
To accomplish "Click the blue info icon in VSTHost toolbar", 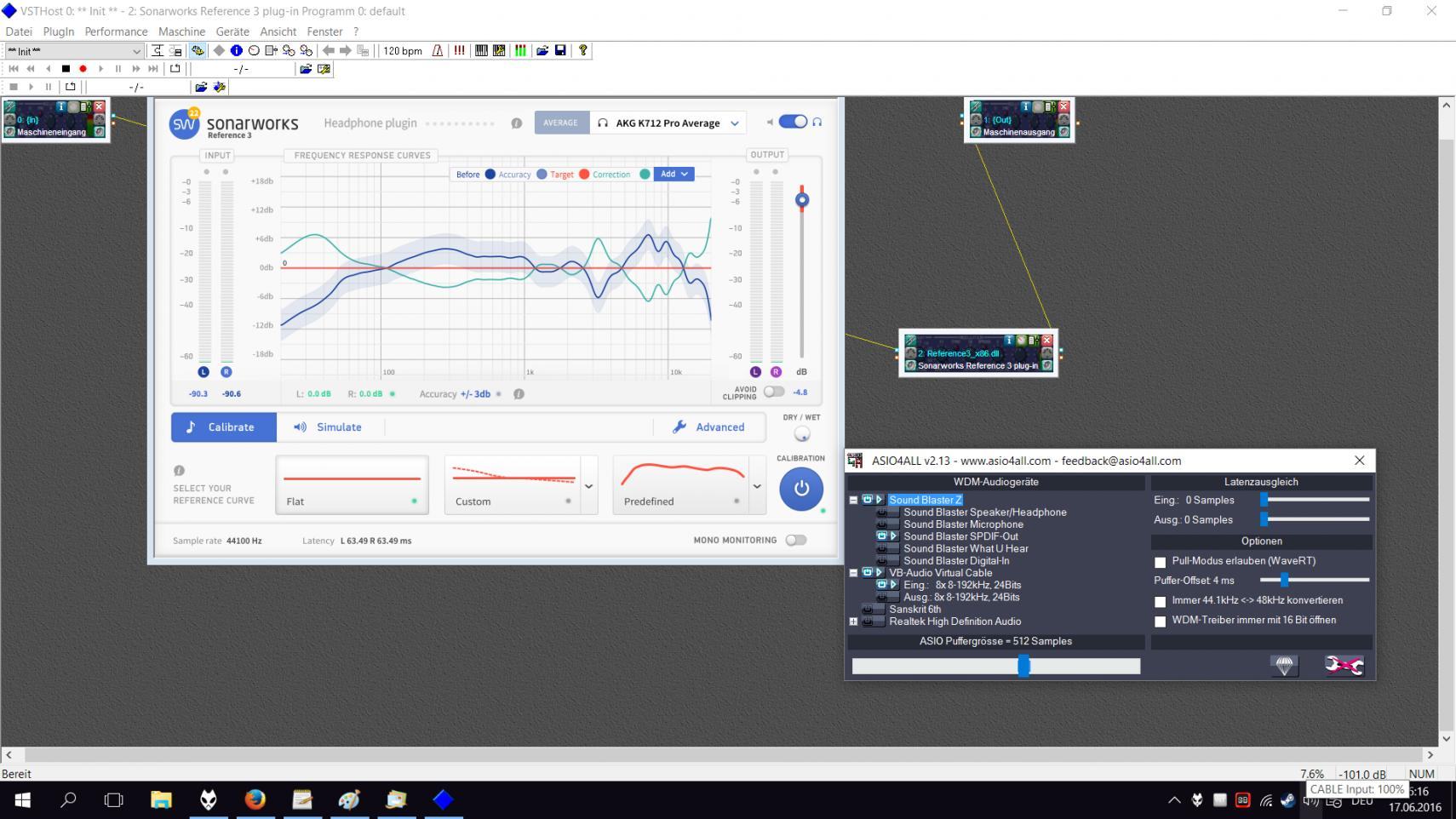I will pyautogui.click(x=236, y=51).
